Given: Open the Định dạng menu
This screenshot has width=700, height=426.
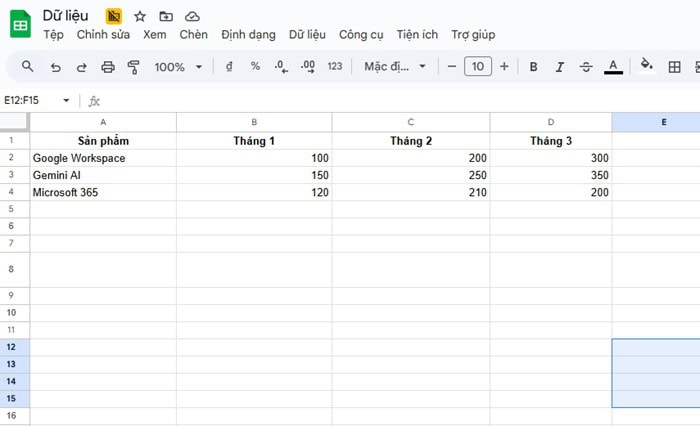Looking at the screenshot, I should point(248,34).
